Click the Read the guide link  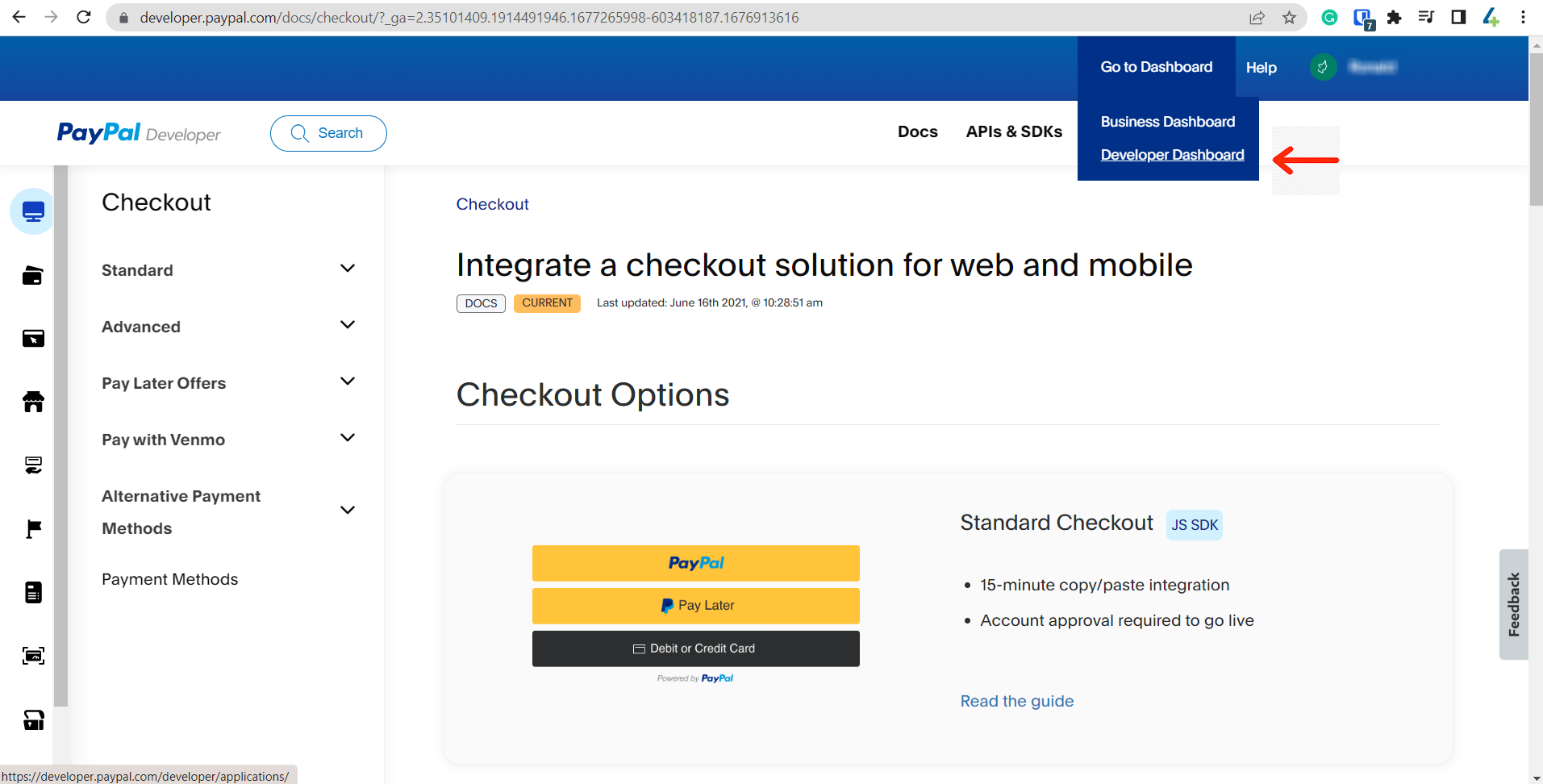coord(1016,701)
